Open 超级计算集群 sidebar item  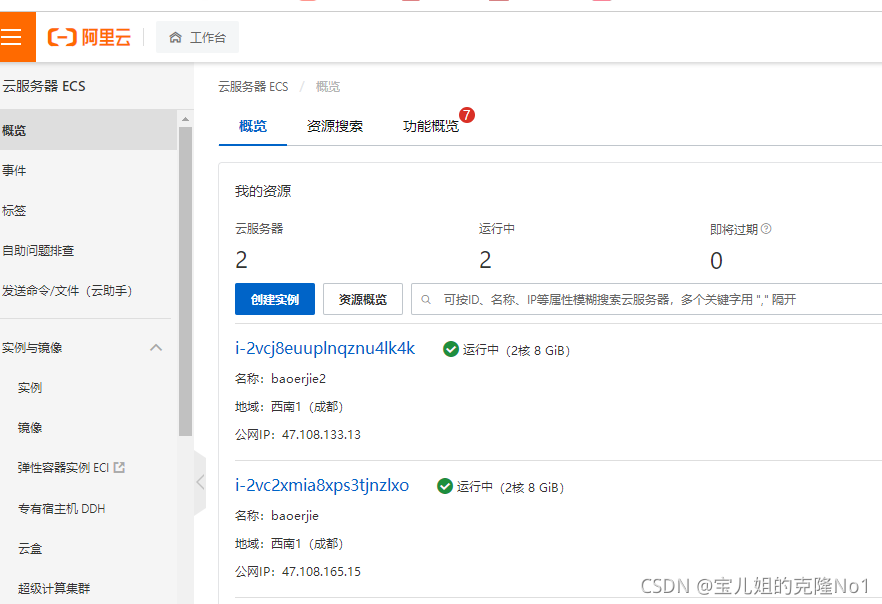click(54, 588)
